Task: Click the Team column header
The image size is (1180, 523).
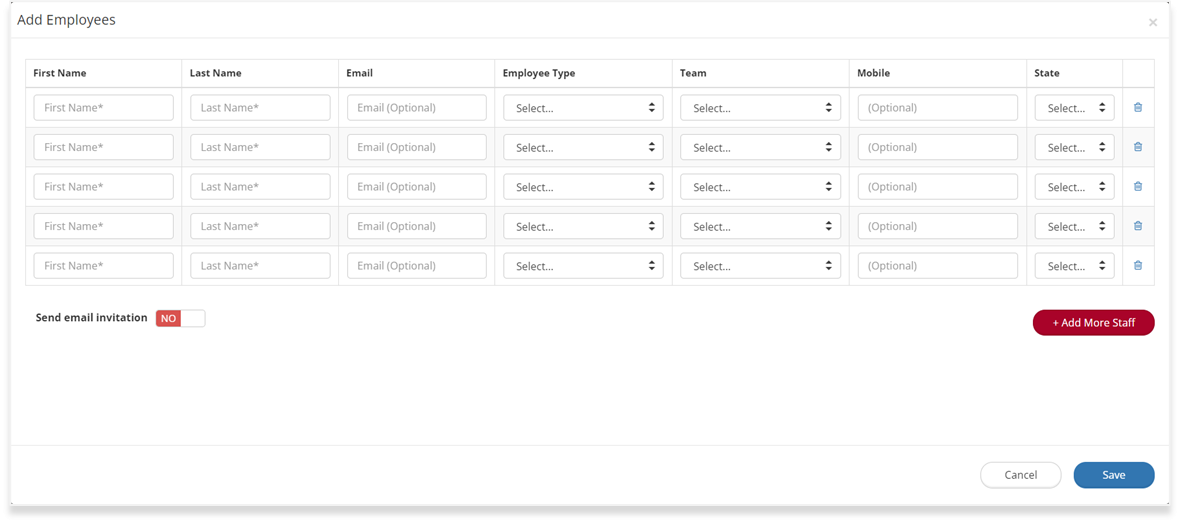Action: click(693, 73)
